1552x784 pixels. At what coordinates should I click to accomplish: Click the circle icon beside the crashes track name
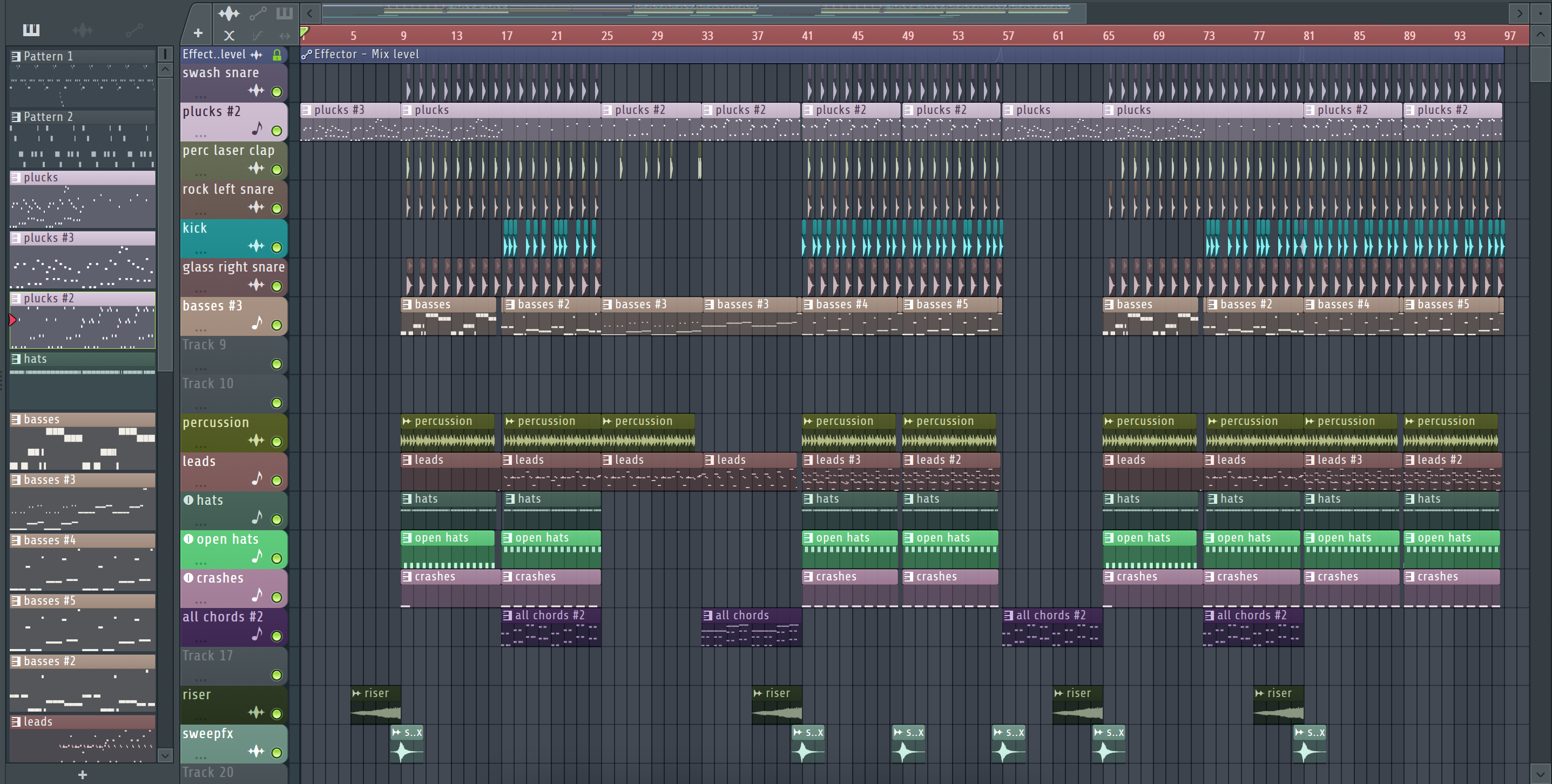[188, 578]
